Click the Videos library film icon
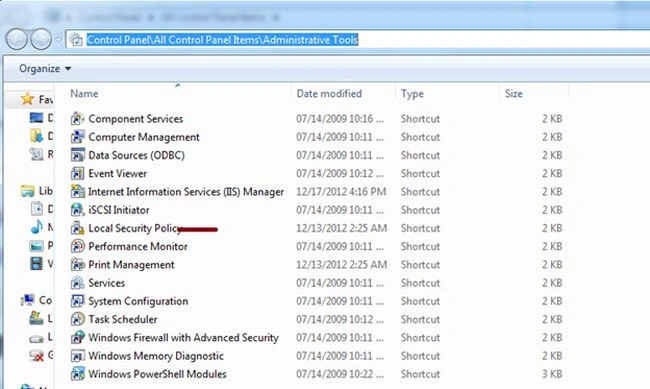650x389 pixels. pyautogui.click(x=36, y=264)
